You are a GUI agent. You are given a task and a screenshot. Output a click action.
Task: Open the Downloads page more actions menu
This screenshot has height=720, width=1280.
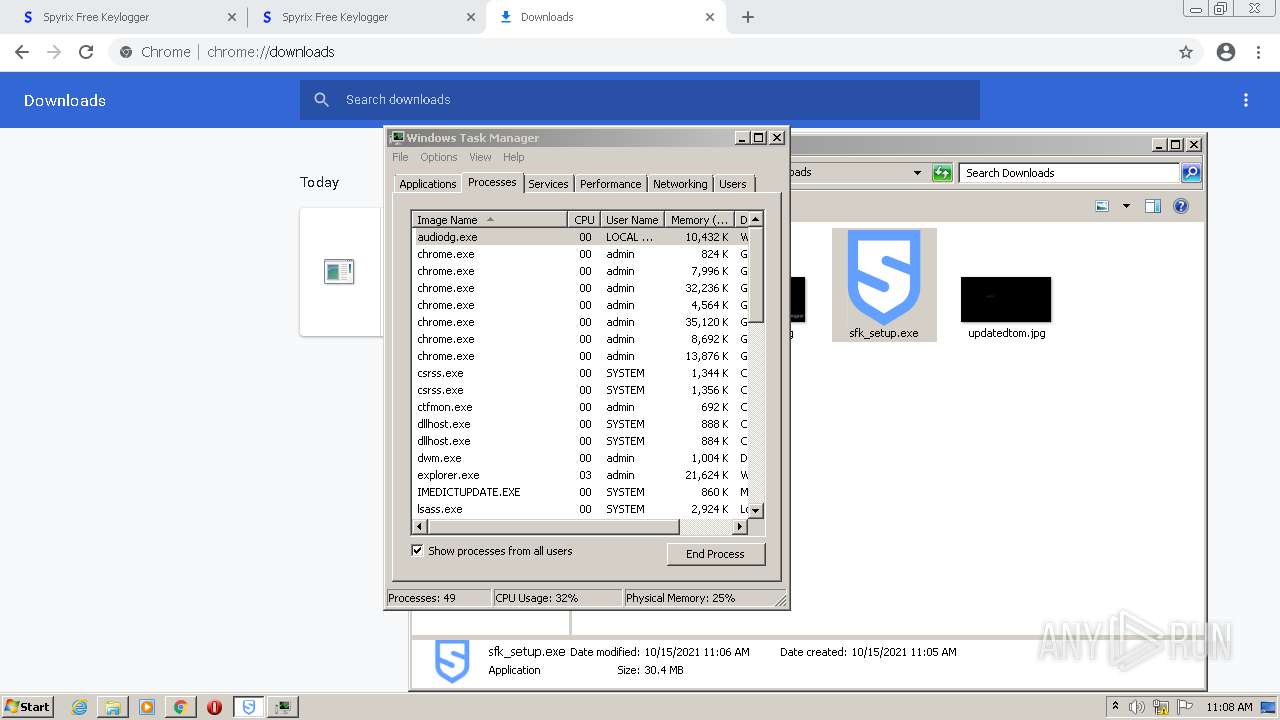(x=1246, y=100)
